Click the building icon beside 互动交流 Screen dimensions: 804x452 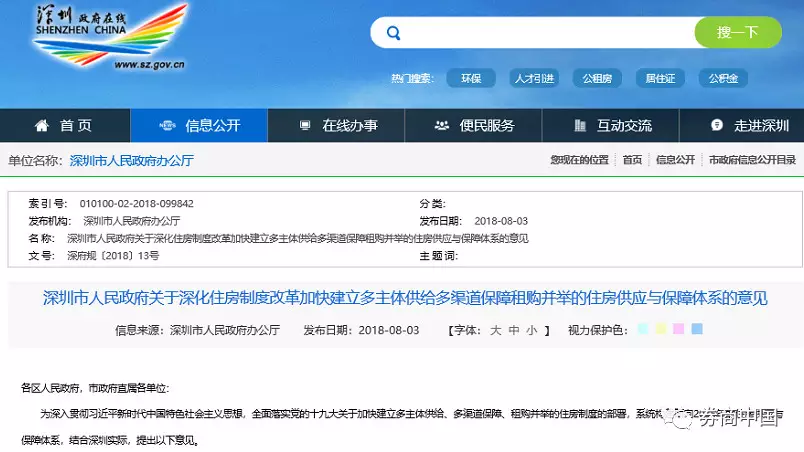coord(580,125)
